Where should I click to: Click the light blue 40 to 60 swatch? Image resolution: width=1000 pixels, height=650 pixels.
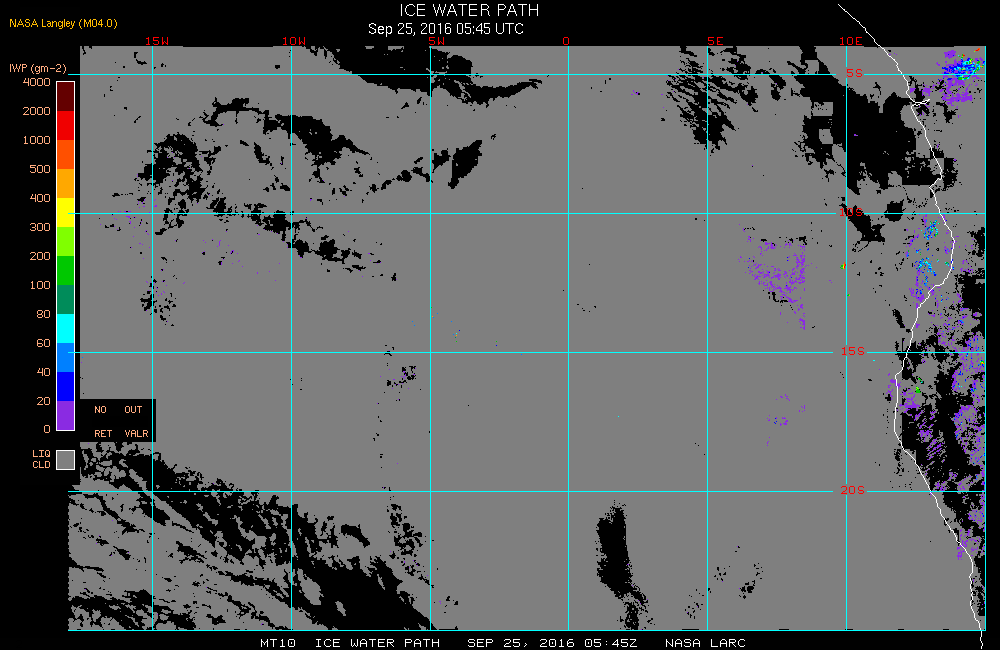point(66,357)
